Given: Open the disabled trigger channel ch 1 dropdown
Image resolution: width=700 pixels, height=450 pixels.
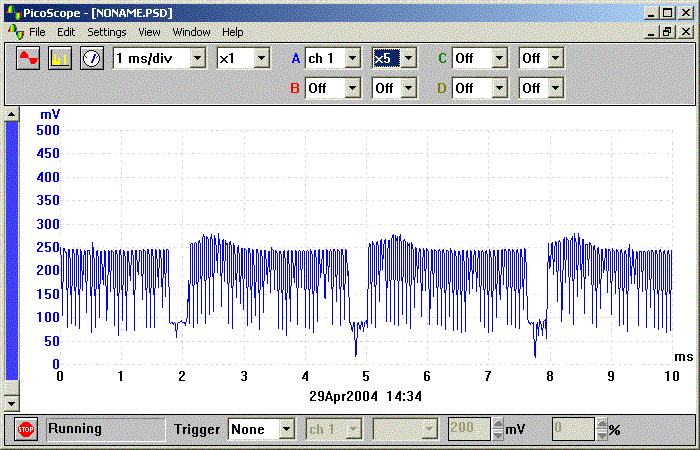Looking at the screenshot, I should (353, 429).
